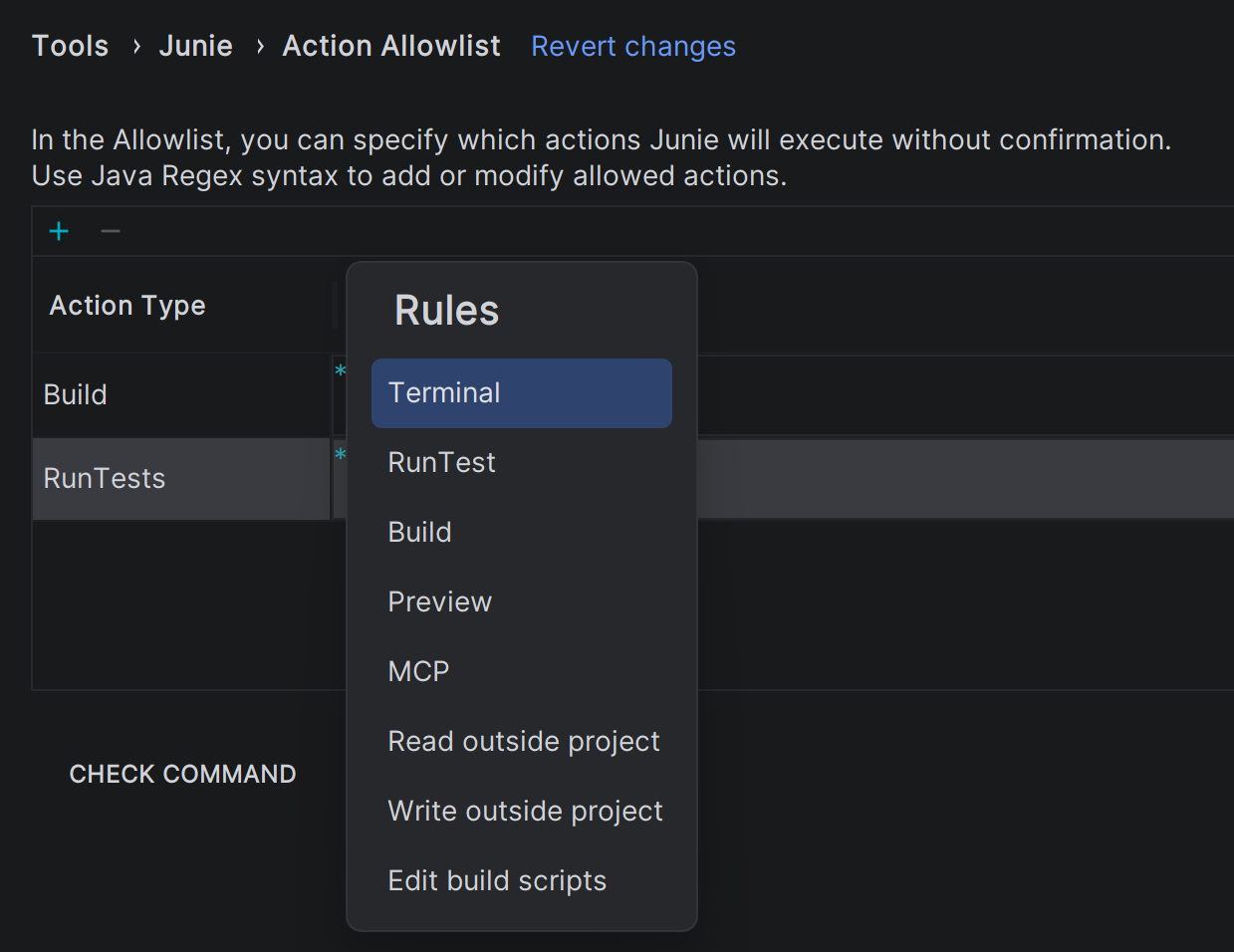The image size is (1234, 952).
Task: Click Revert changes link
Action: coord(633,47)
